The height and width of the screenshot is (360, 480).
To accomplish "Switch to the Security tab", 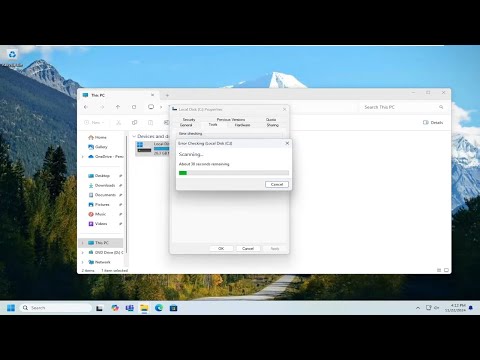I will click(189, 119).
